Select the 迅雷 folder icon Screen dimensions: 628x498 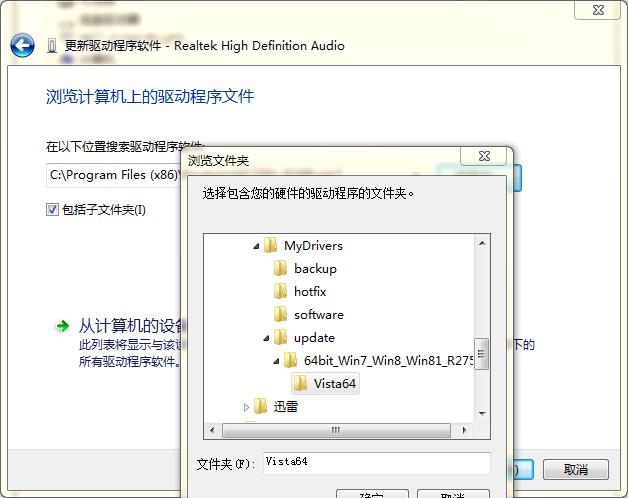point(261,406)
